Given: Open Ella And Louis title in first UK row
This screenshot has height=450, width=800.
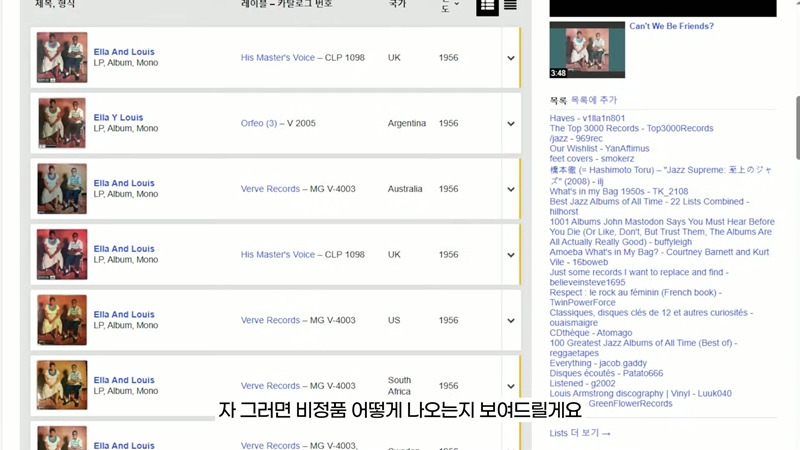Looking at the screenshot, I should (x=124, y=52).
